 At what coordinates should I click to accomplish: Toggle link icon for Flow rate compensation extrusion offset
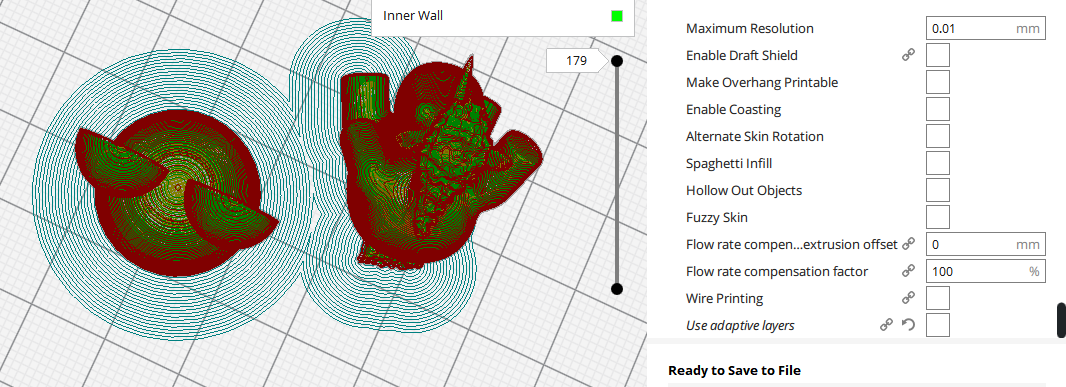tap(908, 244)
